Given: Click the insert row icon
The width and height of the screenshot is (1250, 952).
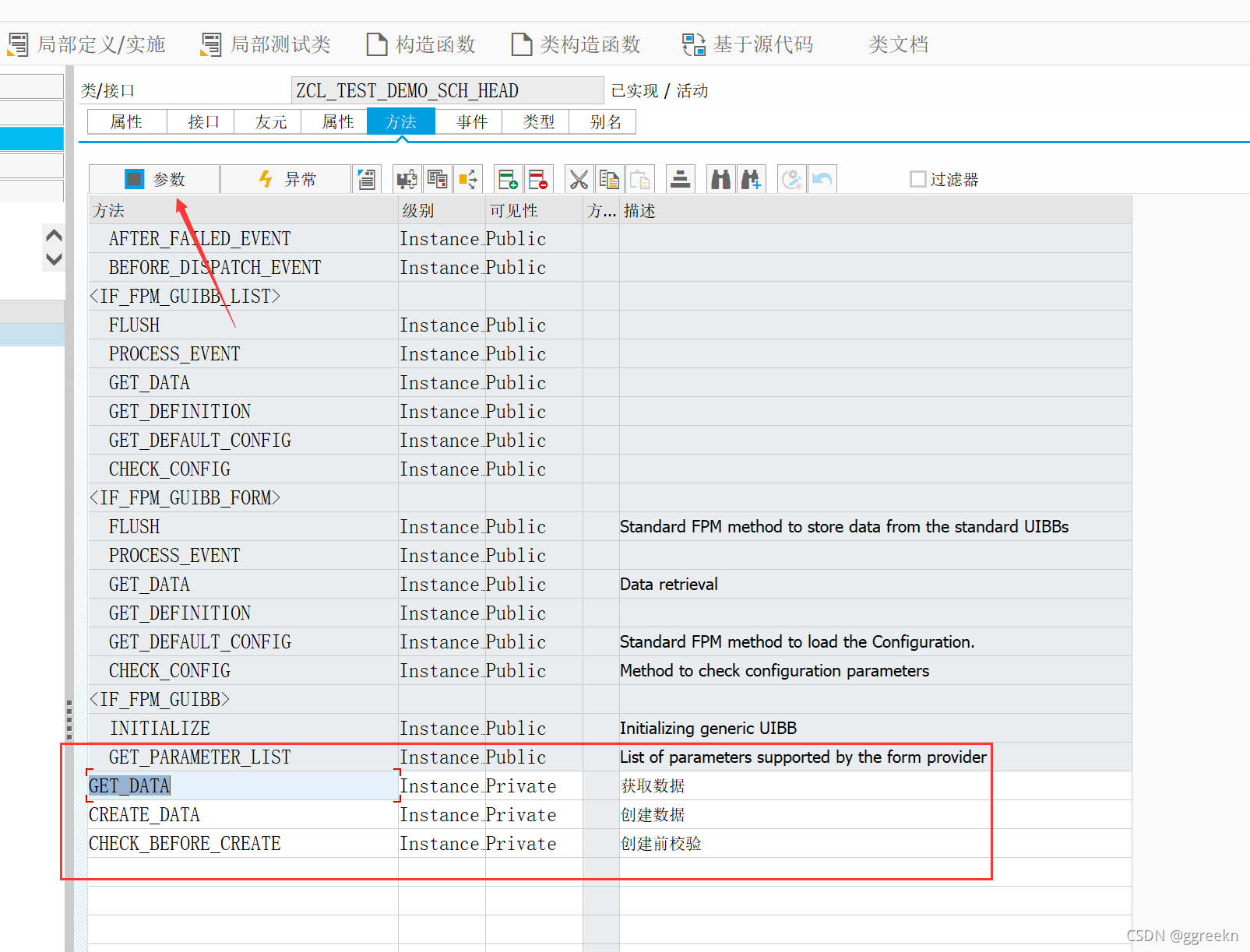Looking at the screenshot, I should point(509,179).
